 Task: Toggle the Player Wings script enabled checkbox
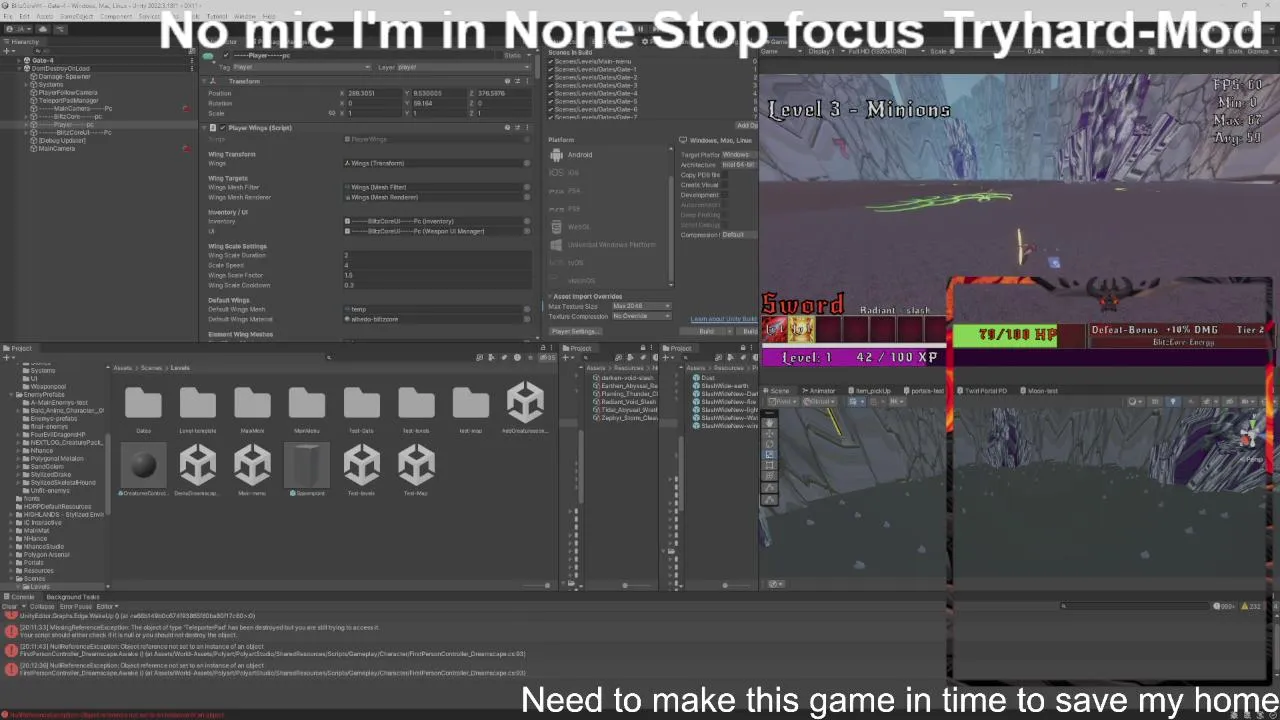[x=223, y=128]
